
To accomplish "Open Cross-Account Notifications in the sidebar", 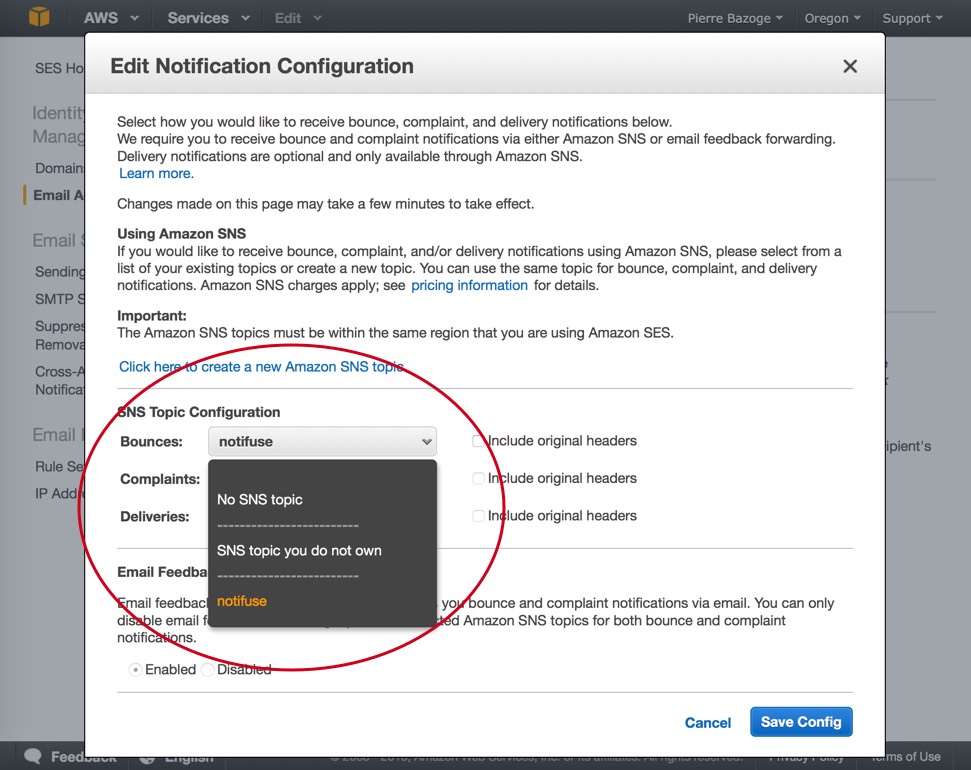I will point(60,380).
